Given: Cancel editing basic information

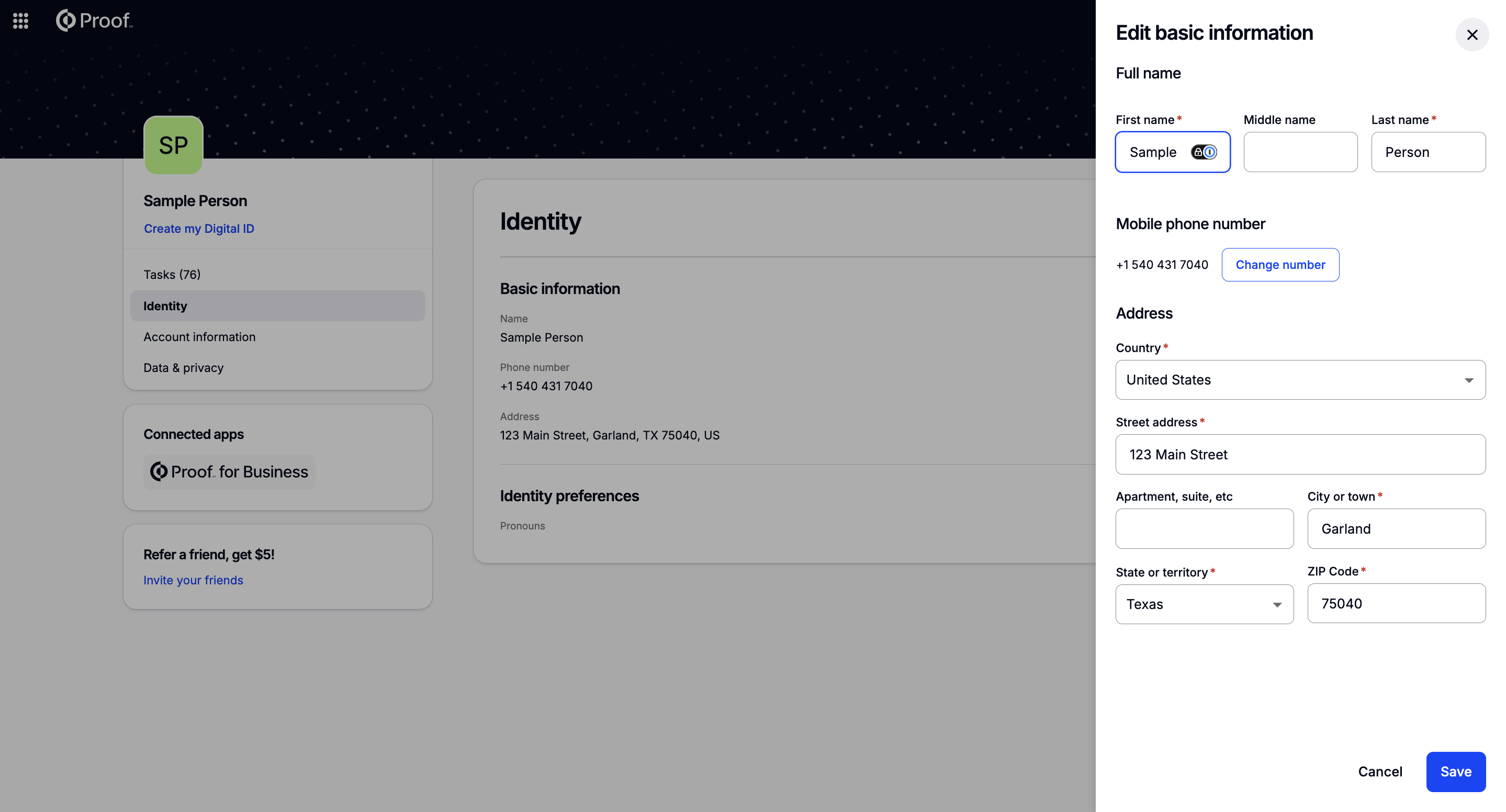Looking at the screenshot, I should click(1380, 772).
